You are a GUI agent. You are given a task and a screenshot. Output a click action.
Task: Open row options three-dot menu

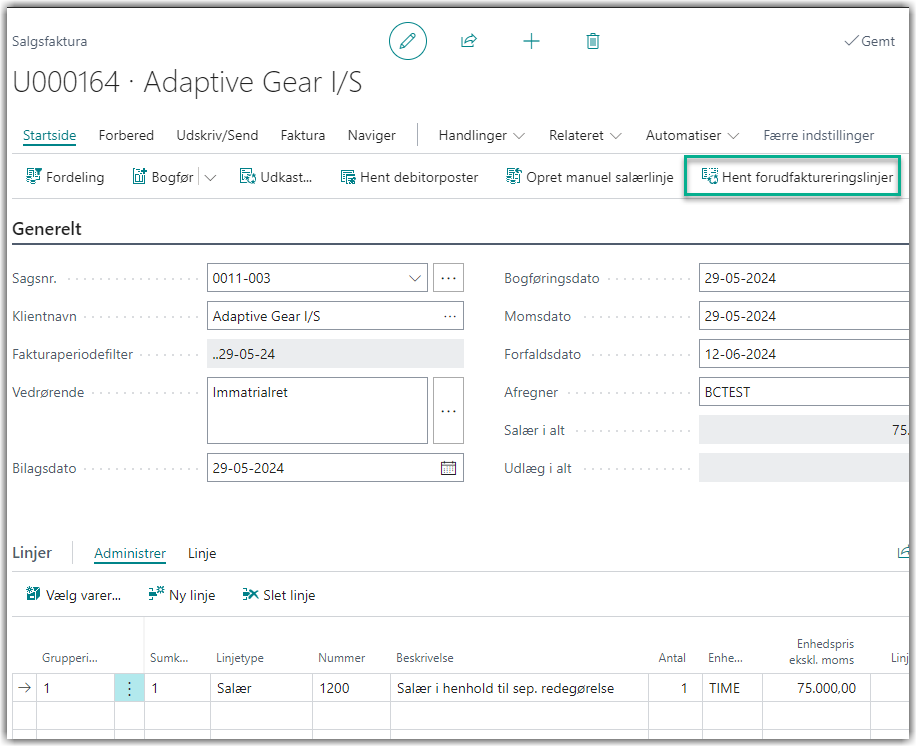[x=129, y=689]
